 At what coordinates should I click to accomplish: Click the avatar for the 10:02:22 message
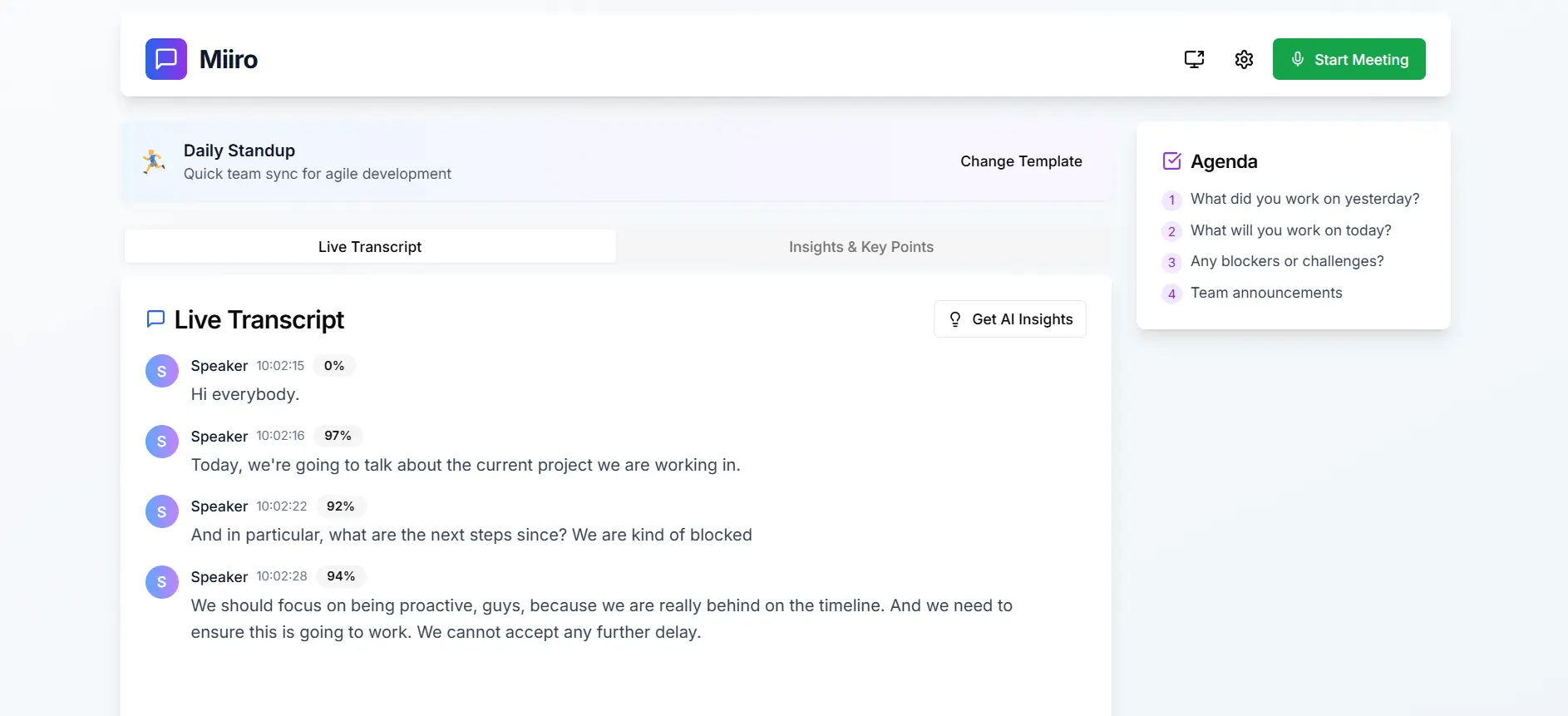[x=162, y=511]
